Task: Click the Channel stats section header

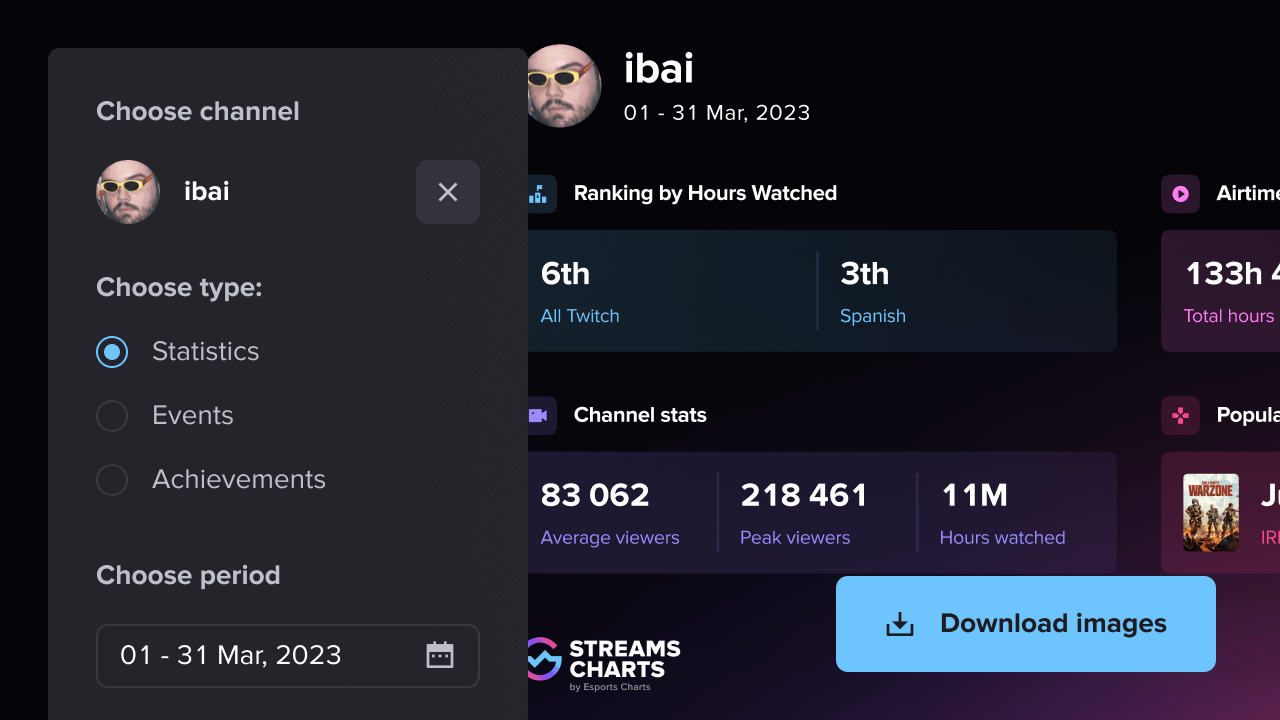Action: 640,415
